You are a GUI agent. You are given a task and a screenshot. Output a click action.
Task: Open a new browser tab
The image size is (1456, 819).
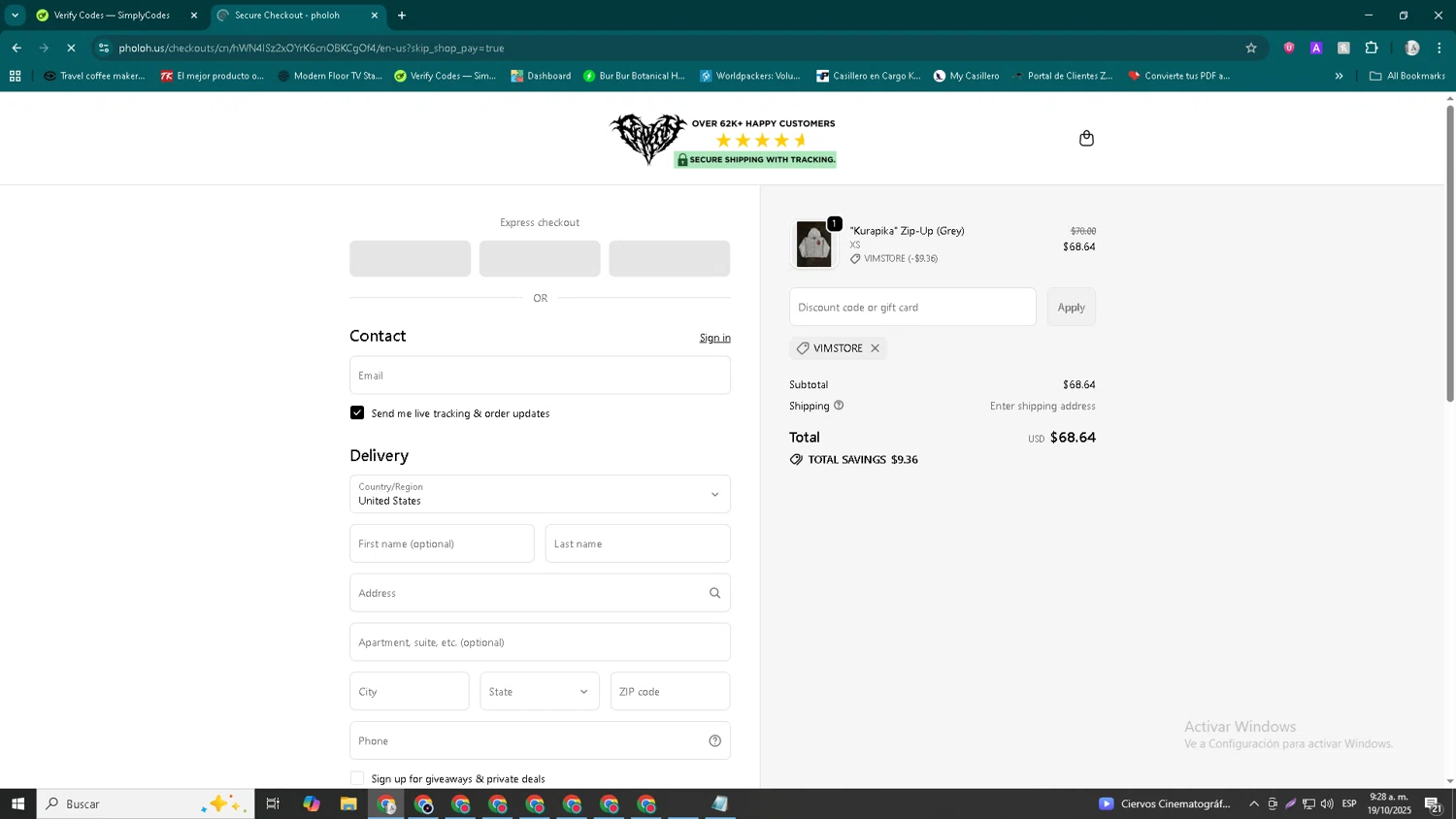402,16
